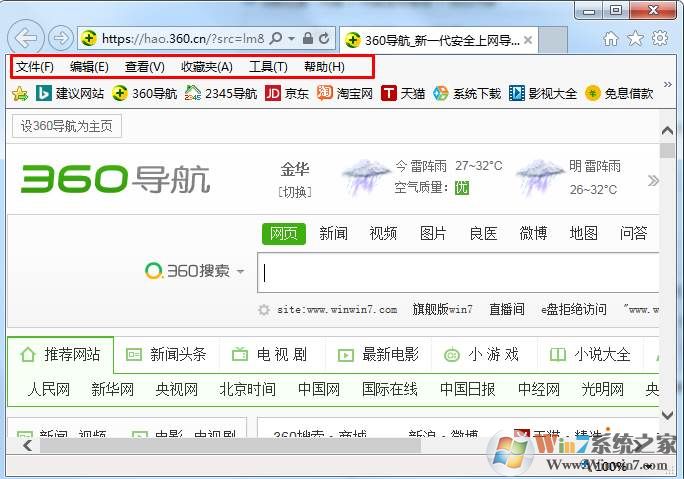
Task: Select the 良医 search tab
Action: [x=483, y=233]
